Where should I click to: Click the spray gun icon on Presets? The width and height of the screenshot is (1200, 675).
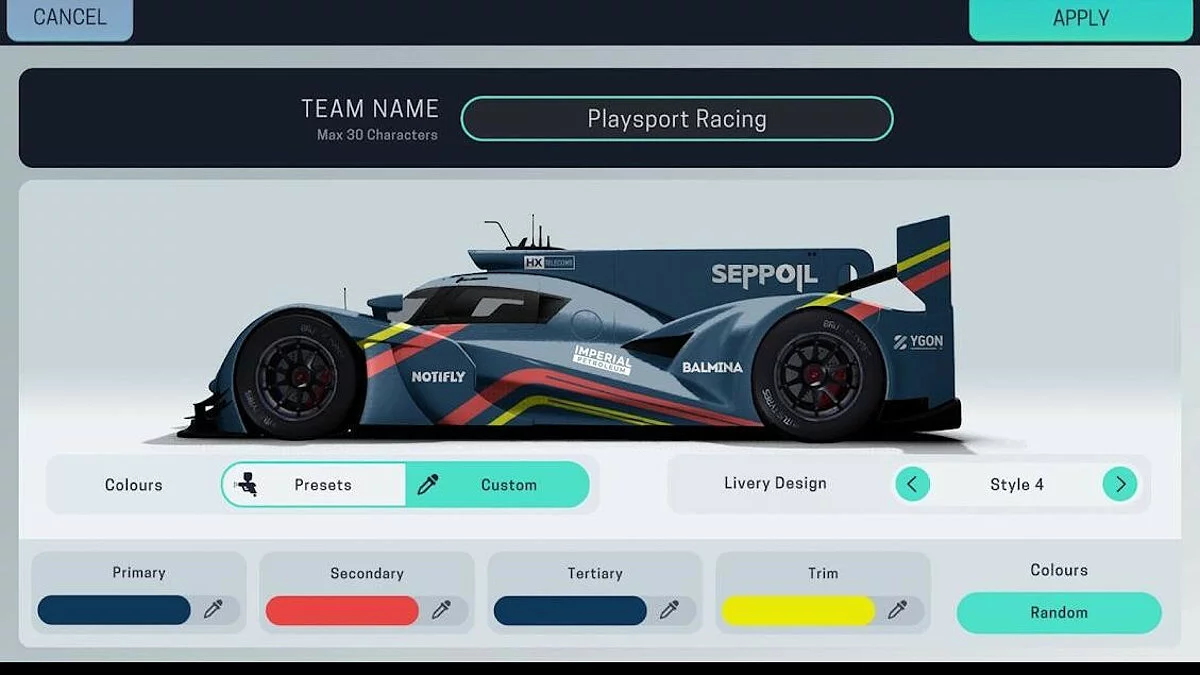249,483
